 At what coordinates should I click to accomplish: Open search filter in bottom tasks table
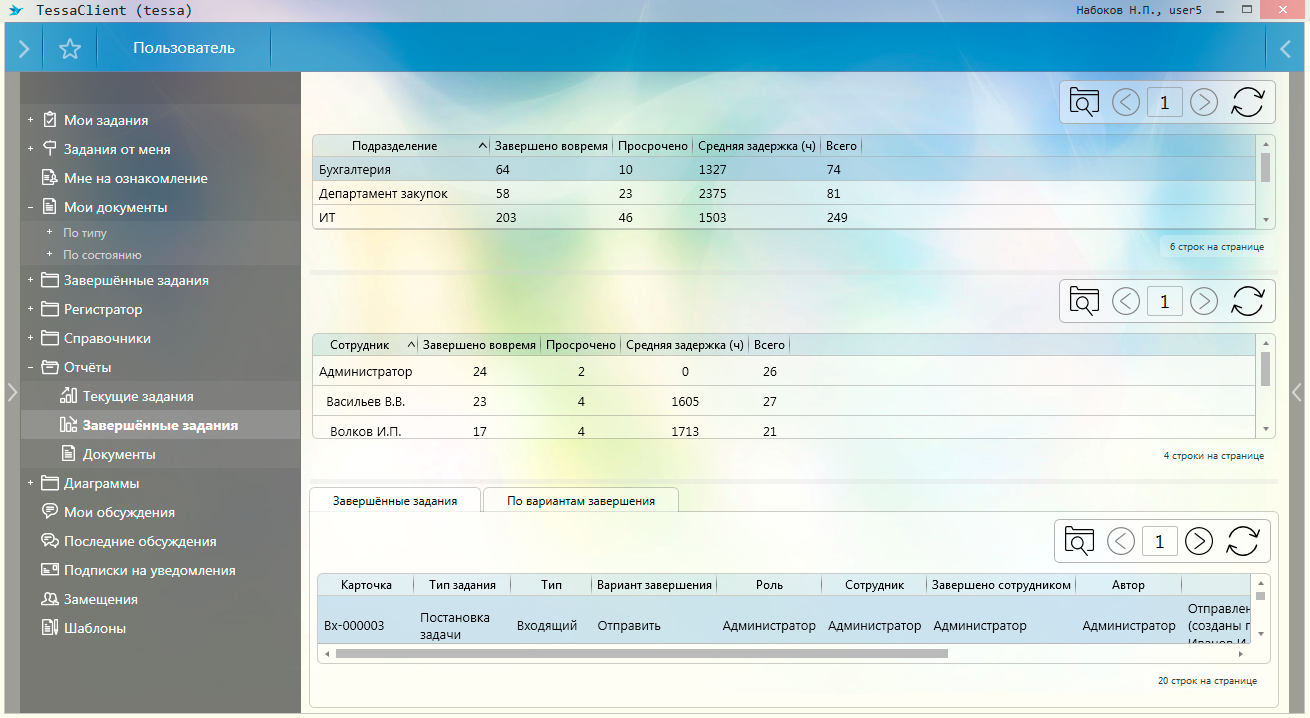click(x=1079, y=541)
